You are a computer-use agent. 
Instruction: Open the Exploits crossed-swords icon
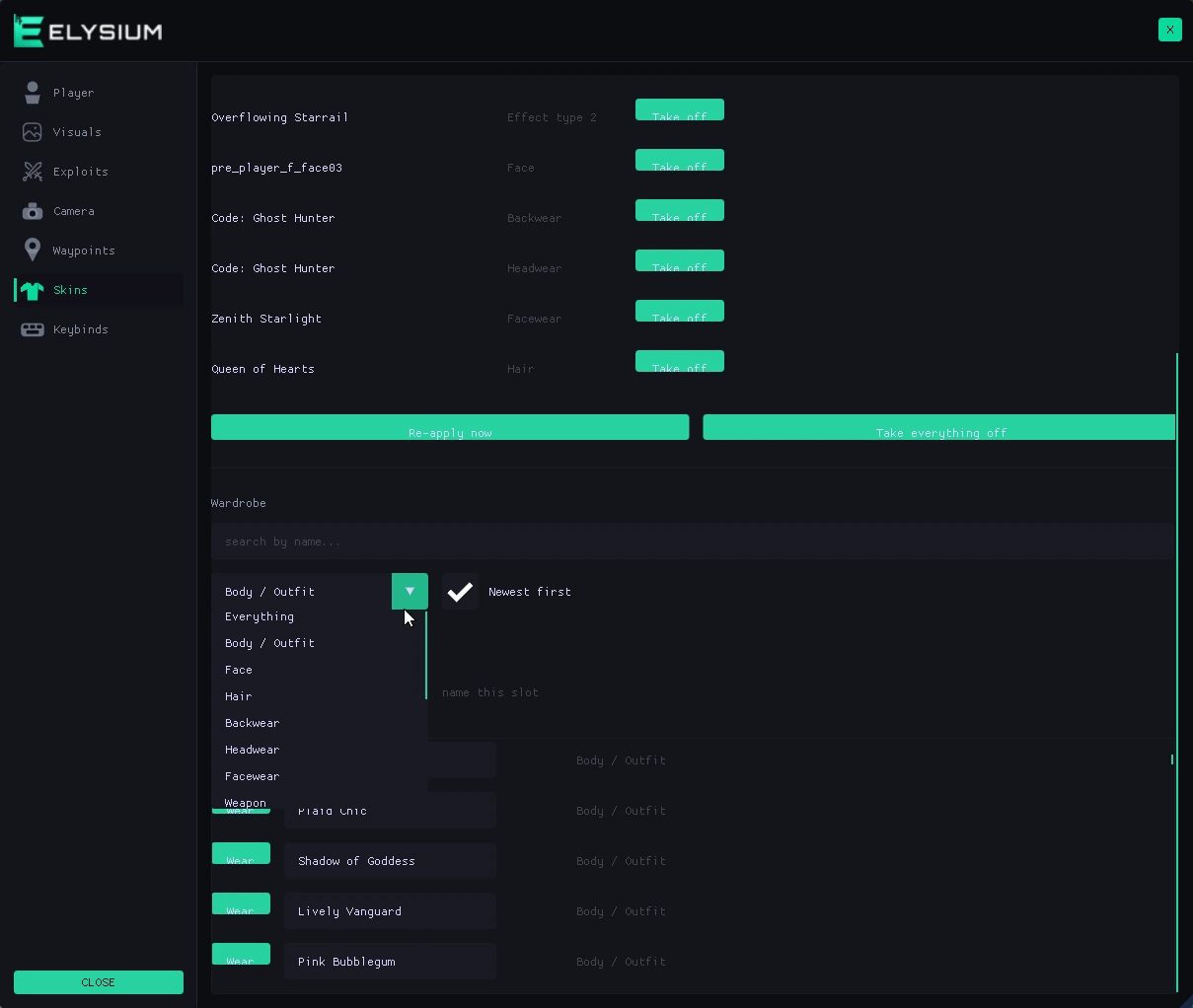33,172
